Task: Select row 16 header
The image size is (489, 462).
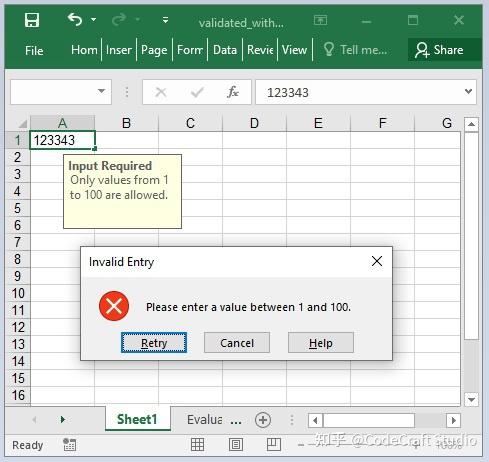Action: point(18,395)
